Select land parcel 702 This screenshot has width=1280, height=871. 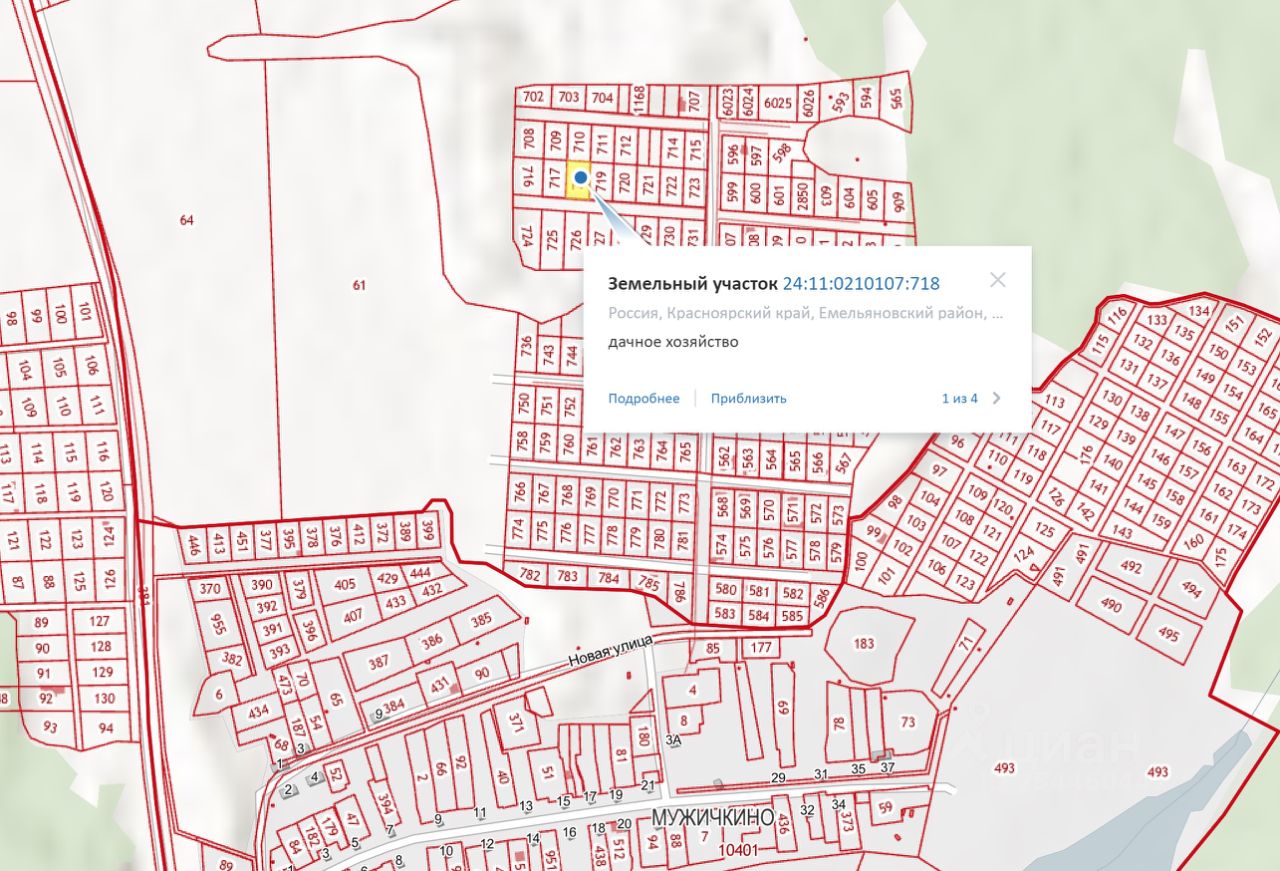pyautogui.click(x=533, y=97)
